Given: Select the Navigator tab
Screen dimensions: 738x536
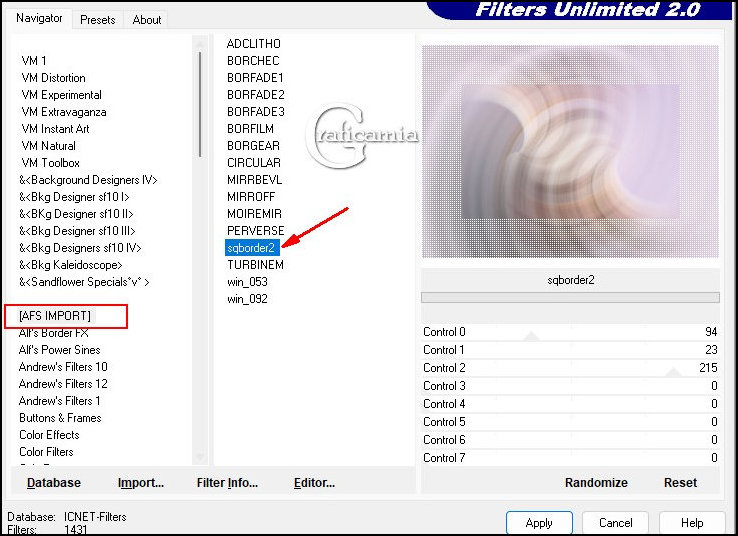Looking at the screenshot, I should [39, 18].
